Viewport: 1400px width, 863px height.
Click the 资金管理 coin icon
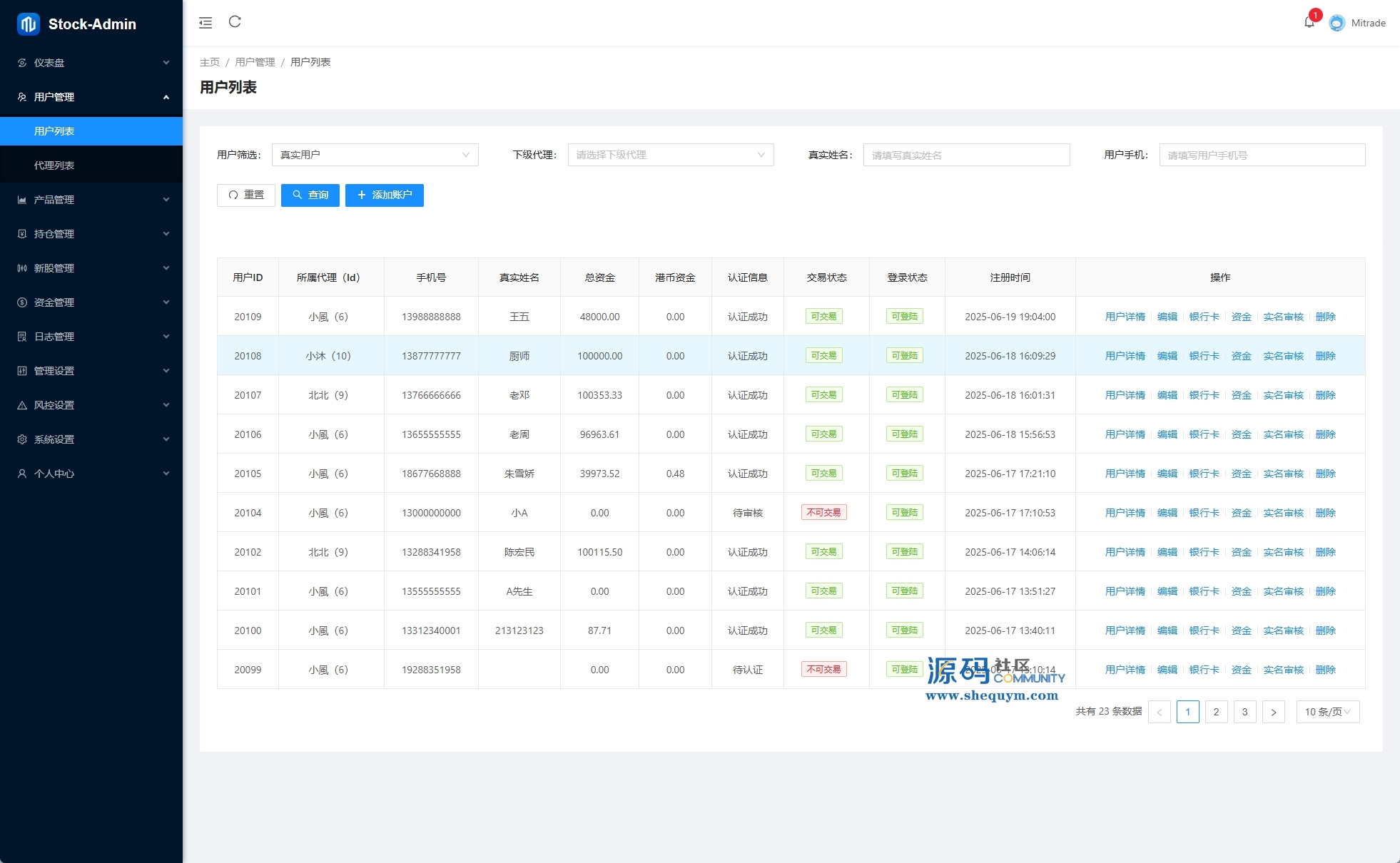[22, 302]
